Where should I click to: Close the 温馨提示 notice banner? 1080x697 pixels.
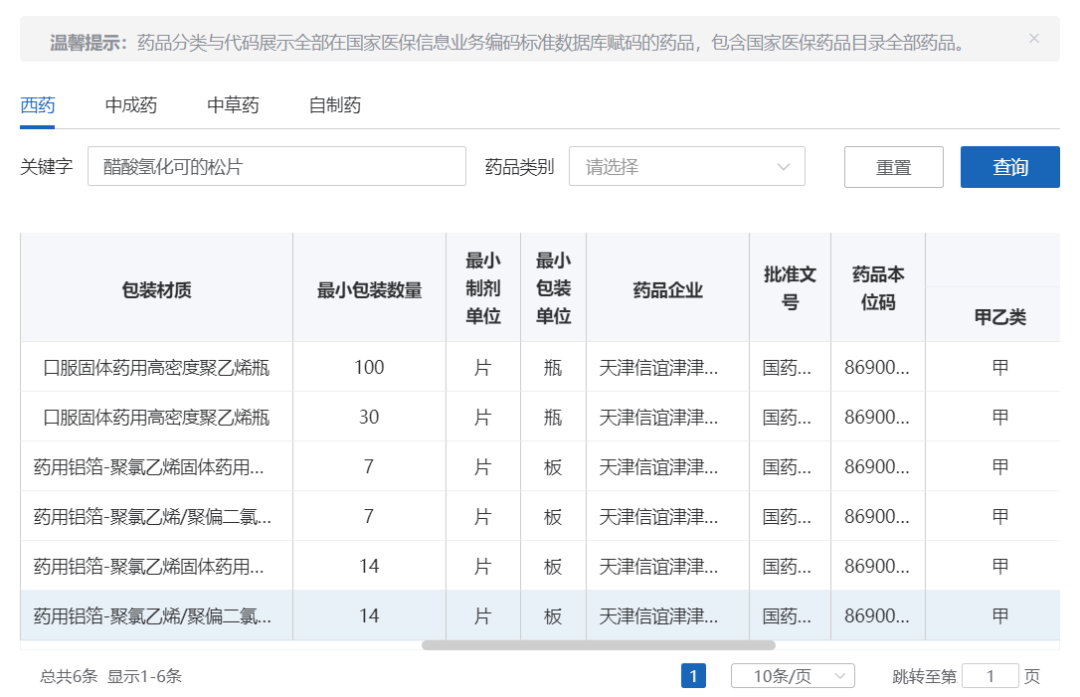(x=1034, y=40)
